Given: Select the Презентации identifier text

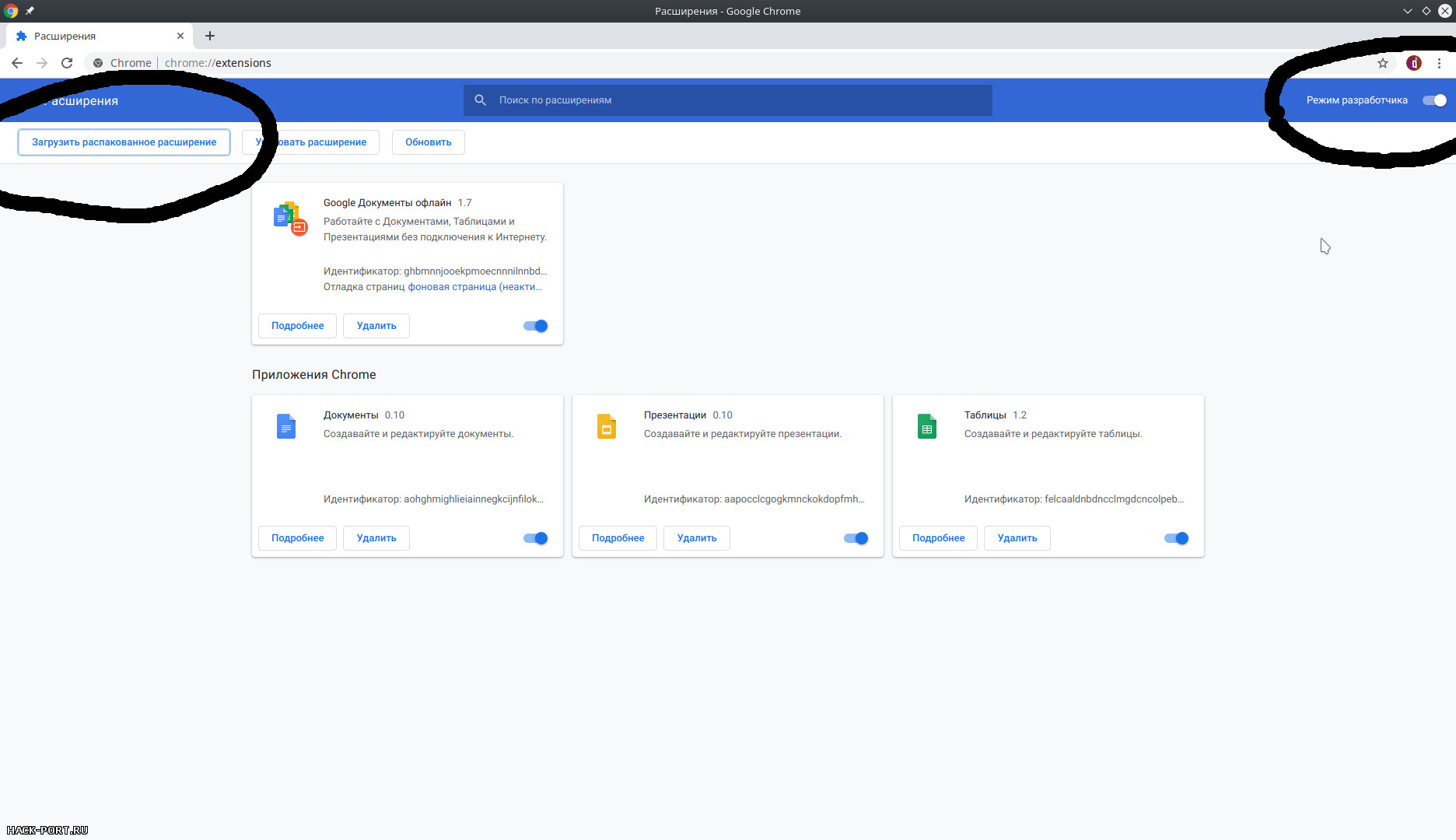Looking at the screenshot, I should coord(754,499).
